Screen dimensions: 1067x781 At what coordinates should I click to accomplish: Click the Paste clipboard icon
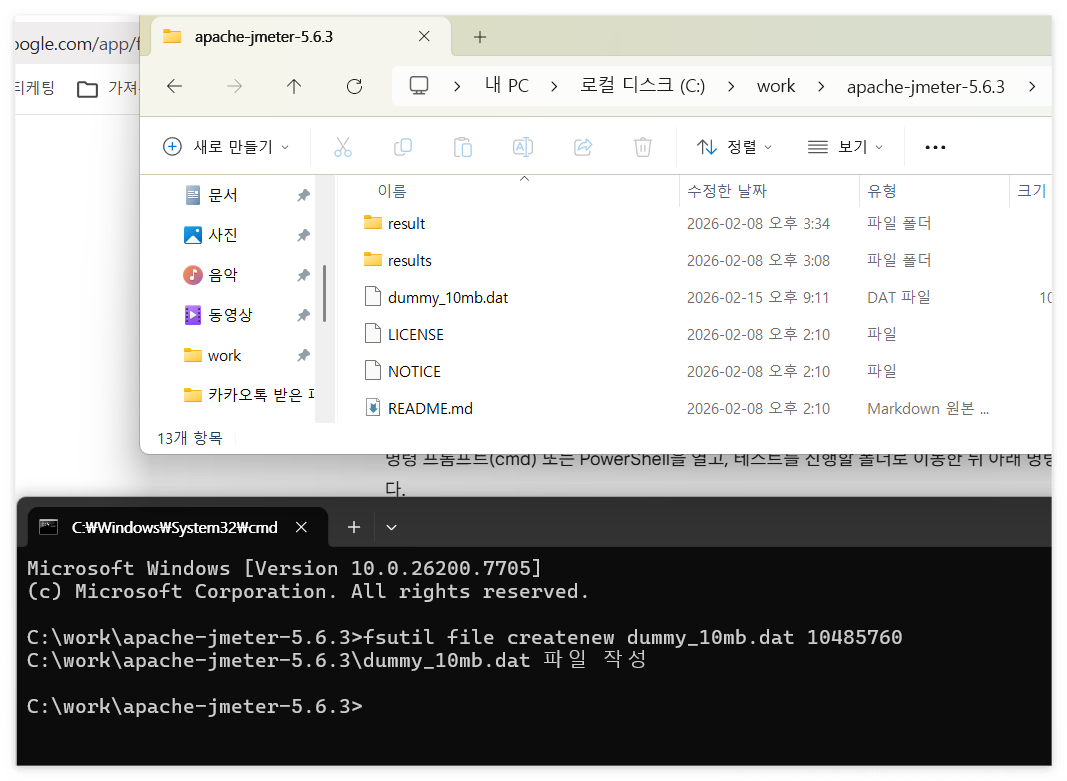[463, 147]
